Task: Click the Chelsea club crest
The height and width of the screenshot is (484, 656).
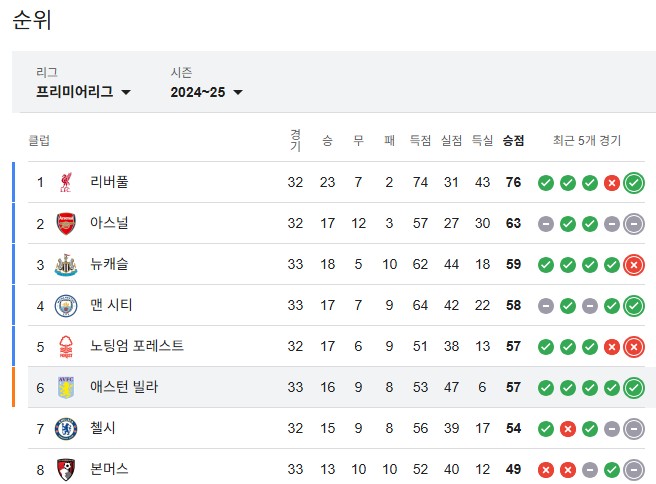Action: [x=66, y=428]
